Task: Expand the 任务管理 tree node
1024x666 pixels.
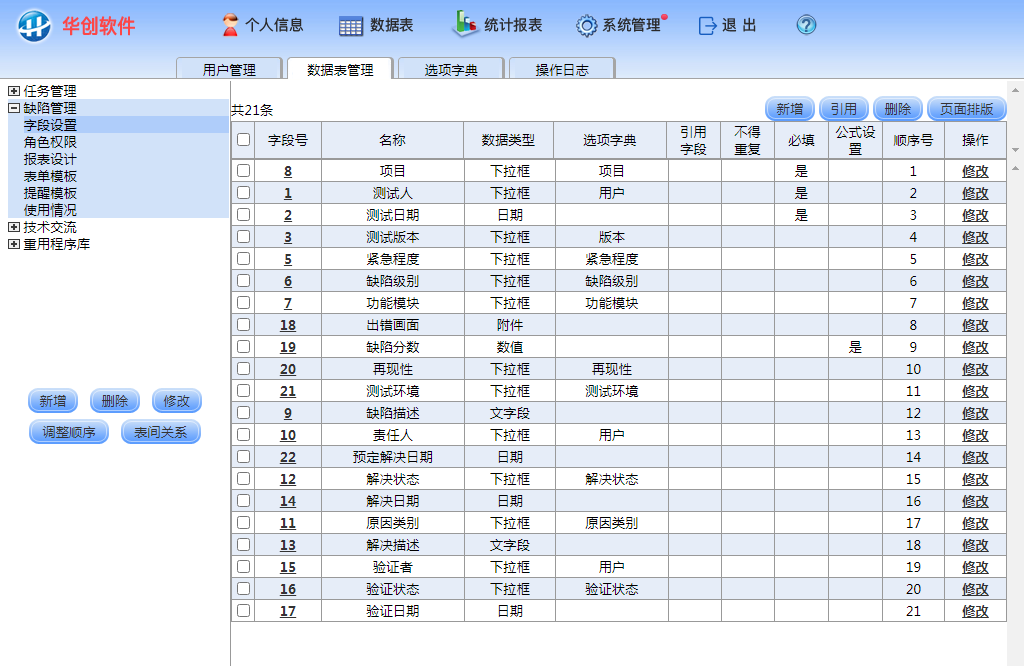Action: click(14, 91)
